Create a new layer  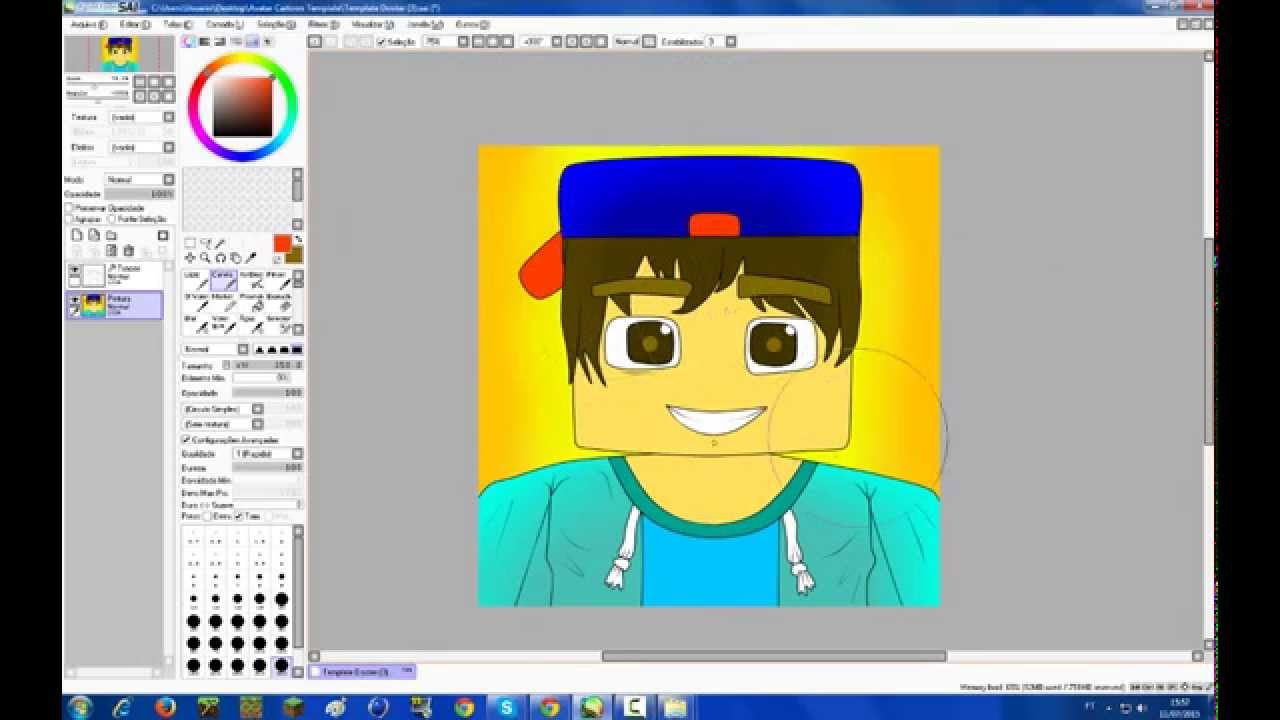point(76,235)
